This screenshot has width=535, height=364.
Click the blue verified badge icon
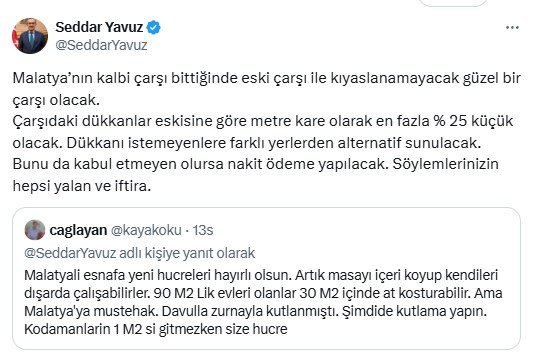[154, 27]
